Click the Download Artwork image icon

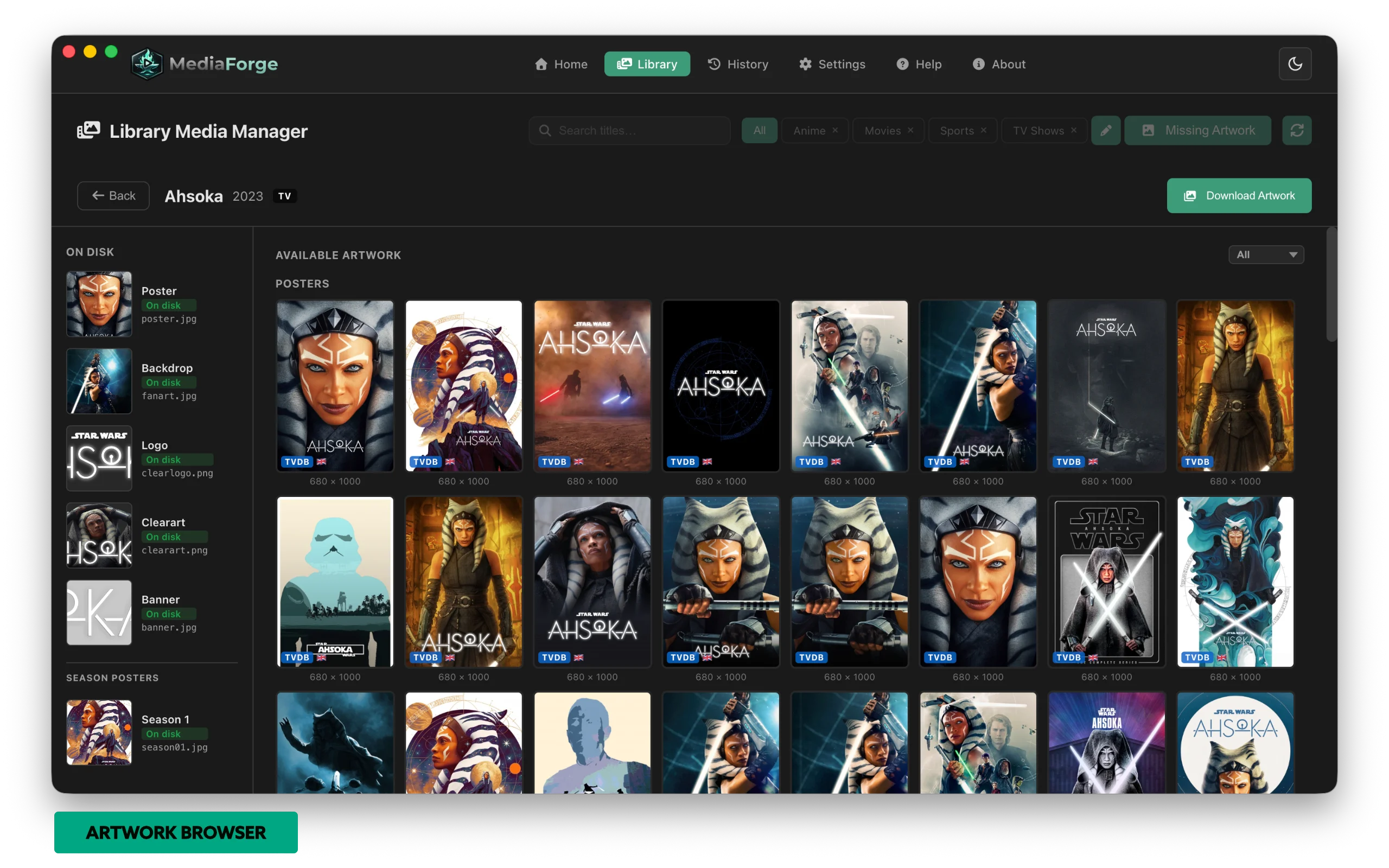tap(1190, 196)
